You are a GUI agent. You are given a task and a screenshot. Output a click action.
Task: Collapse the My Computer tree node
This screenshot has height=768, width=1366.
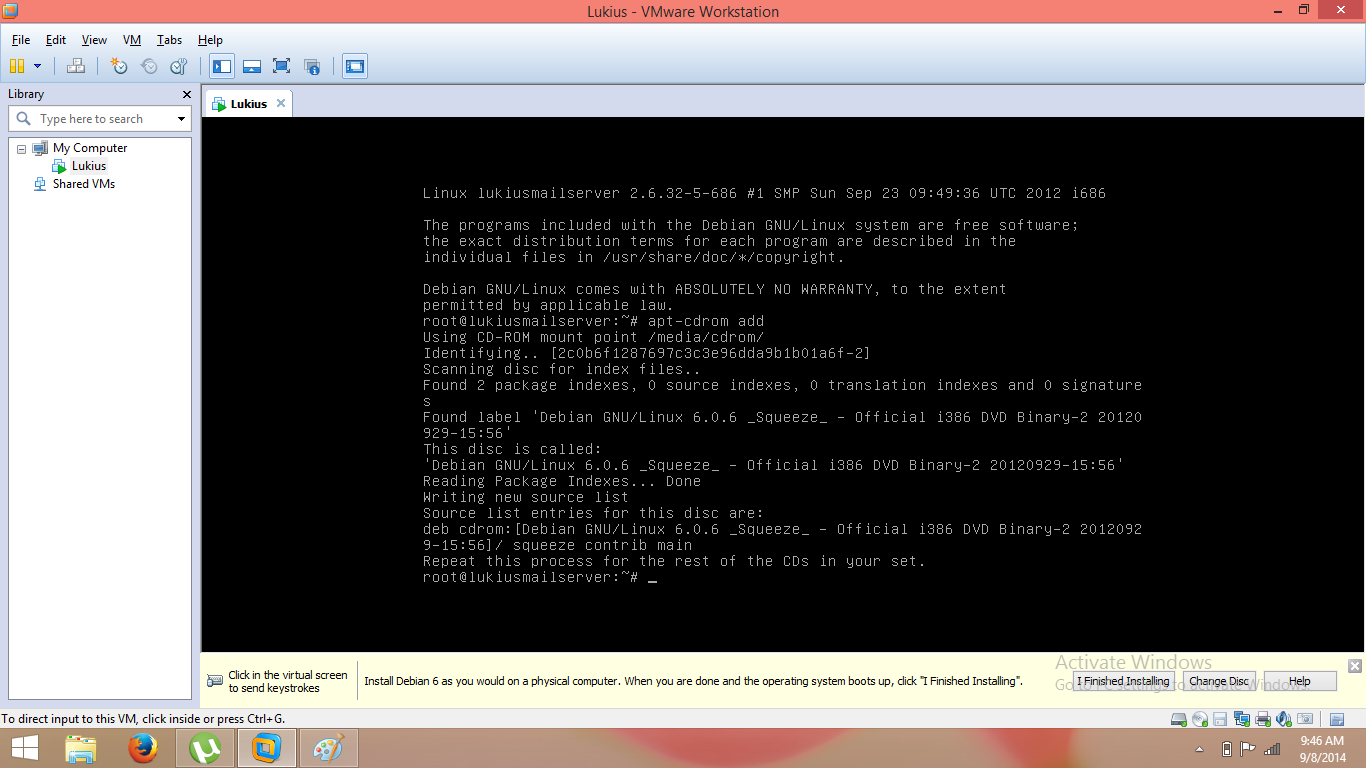click(x=21, y=148)
